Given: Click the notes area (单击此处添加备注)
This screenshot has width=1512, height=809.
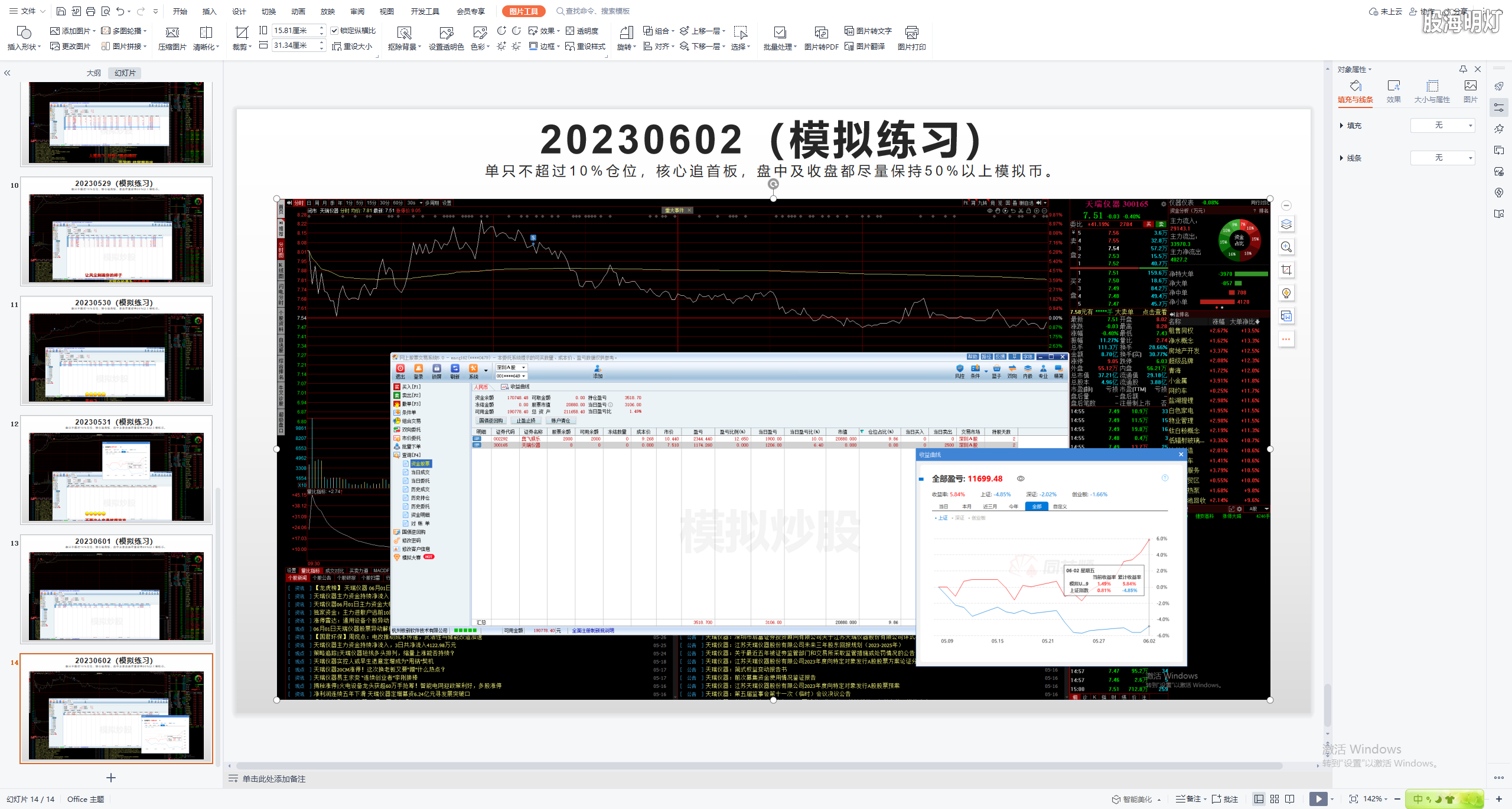Looking at the screenshot, I should [x=273, y=779].
